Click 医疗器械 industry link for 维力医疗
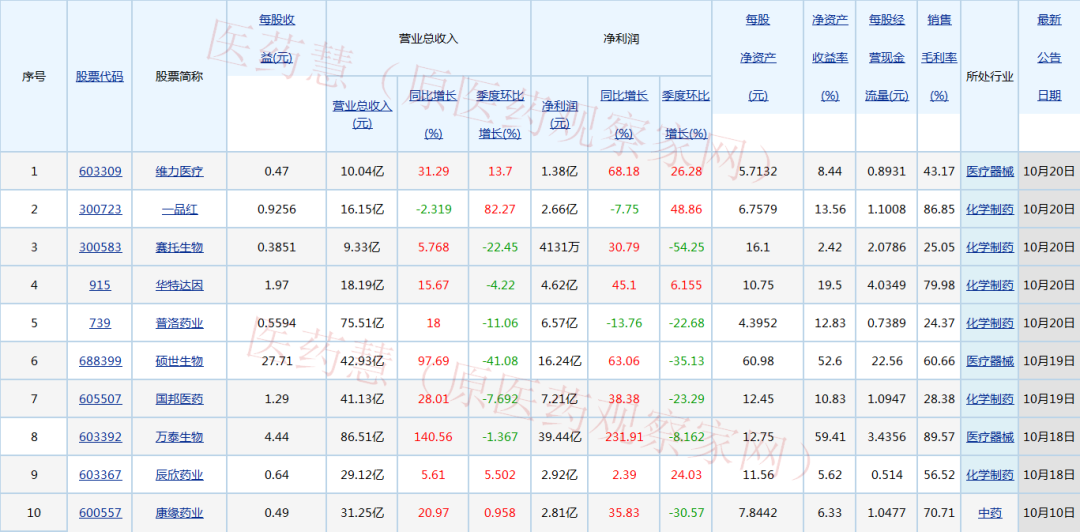1080x532 pixels. [990, 171]
